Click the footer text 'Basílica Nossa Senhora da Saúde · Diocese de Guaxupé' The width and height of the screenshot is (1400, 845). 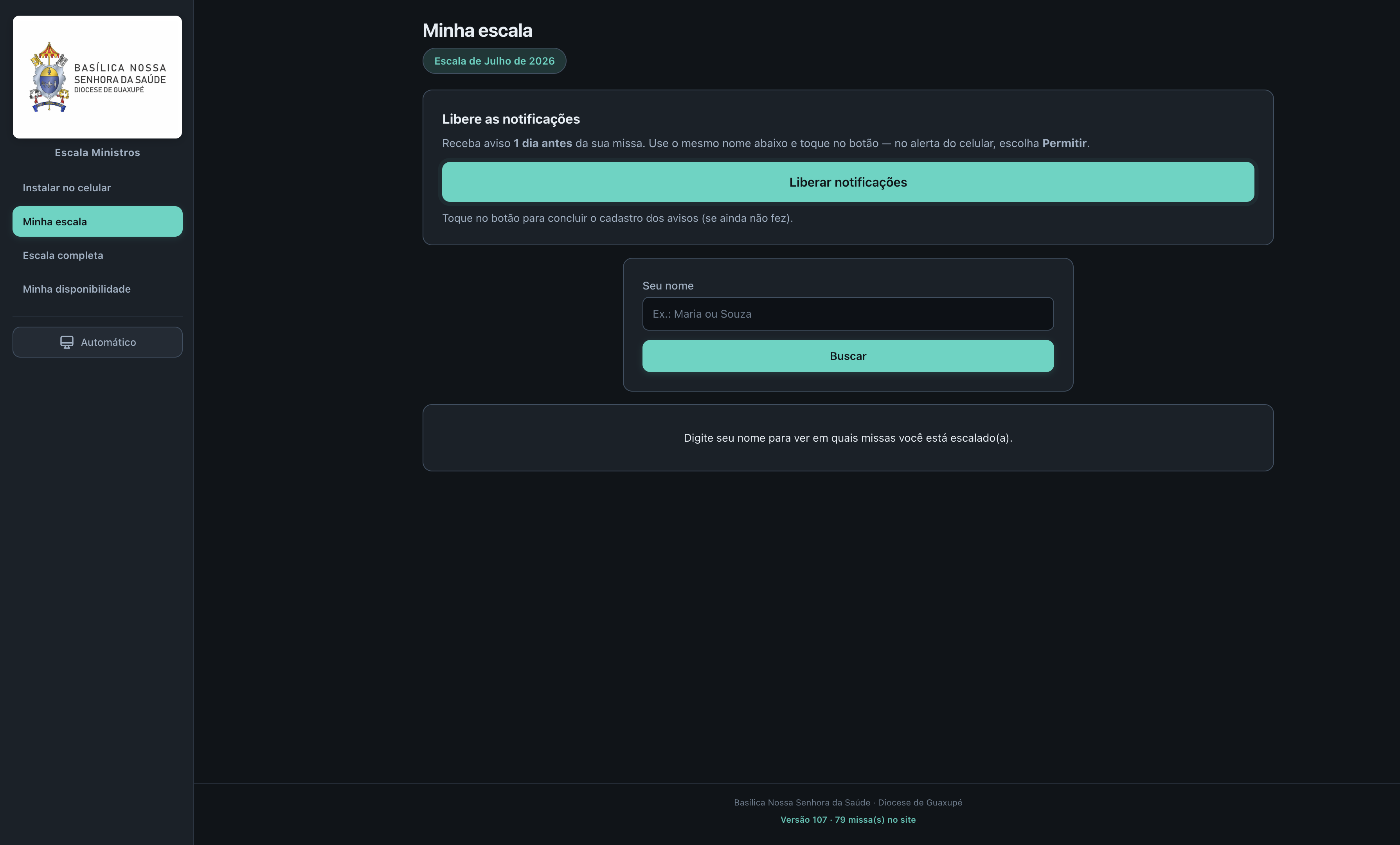[848, 802]
